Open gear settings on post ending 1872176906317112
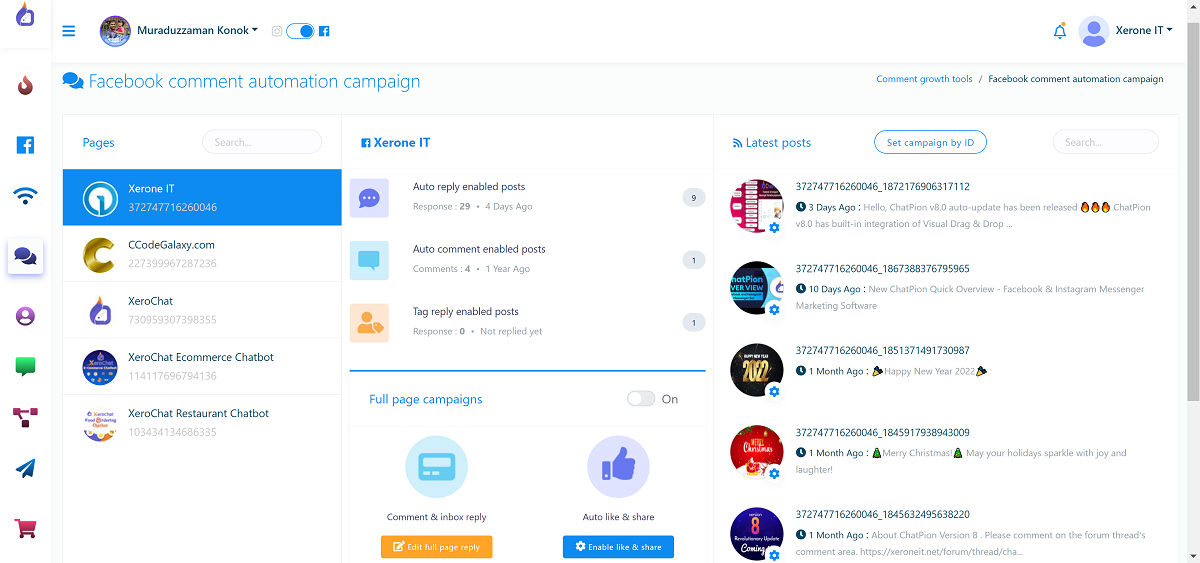The height and width of the screenshot is (563, 1200). coord(774,228)
